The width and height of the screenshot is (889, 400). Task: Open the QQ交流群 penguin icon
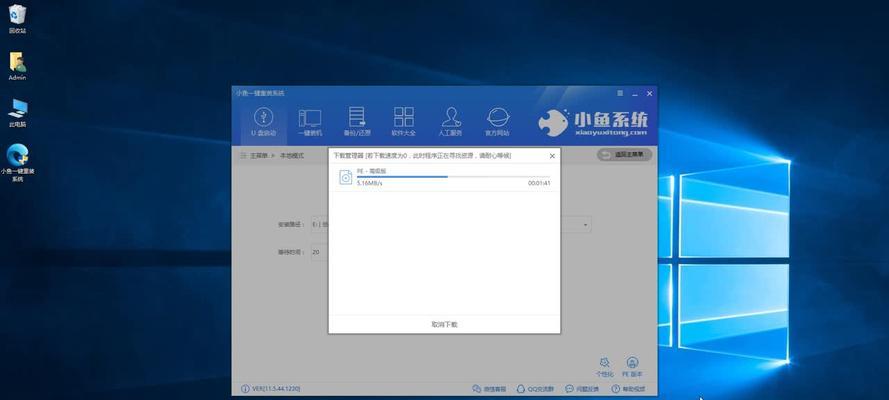tap(520, 389)
